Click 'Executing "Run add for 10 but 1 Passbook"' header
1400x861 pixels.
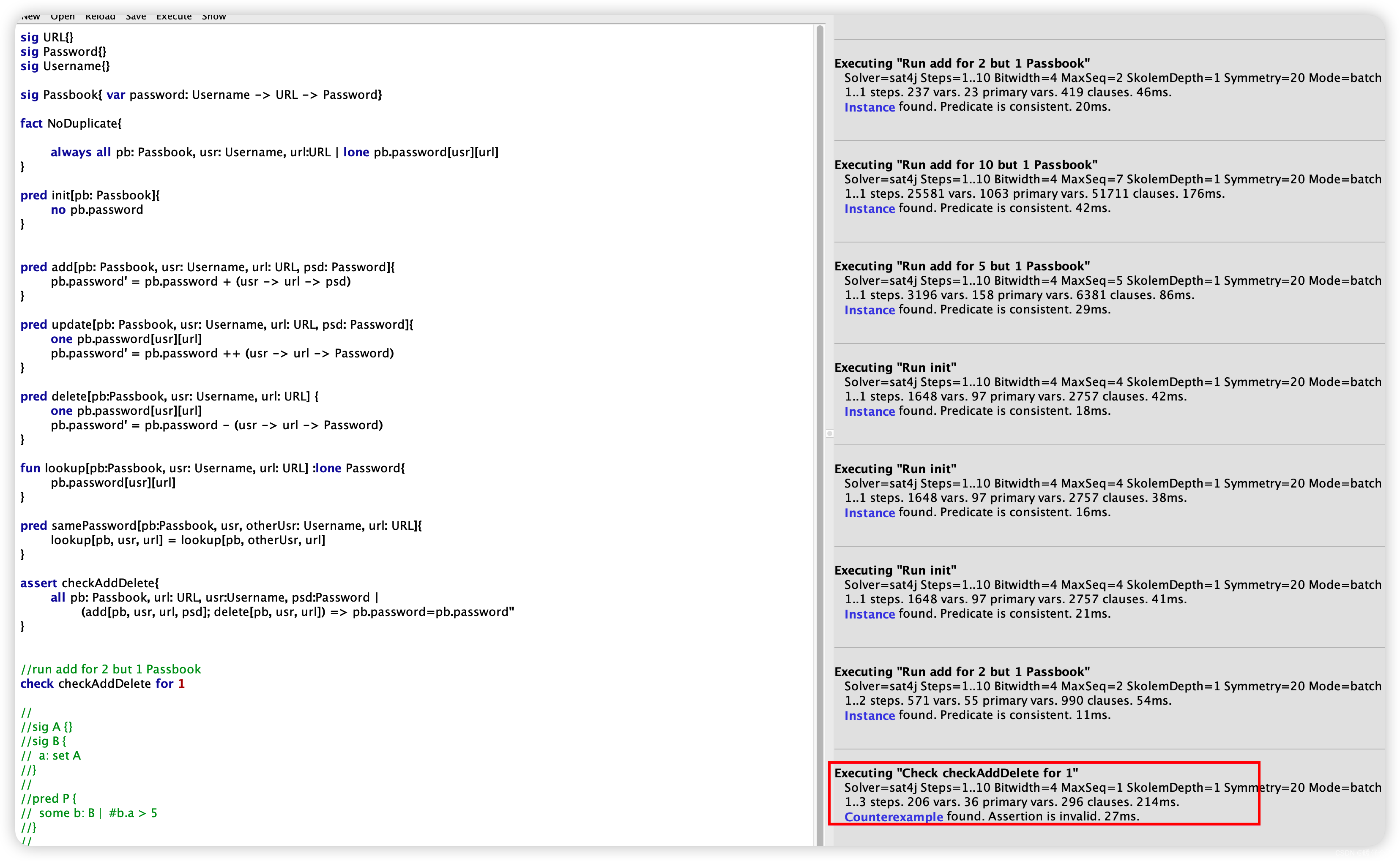(966, 165)
